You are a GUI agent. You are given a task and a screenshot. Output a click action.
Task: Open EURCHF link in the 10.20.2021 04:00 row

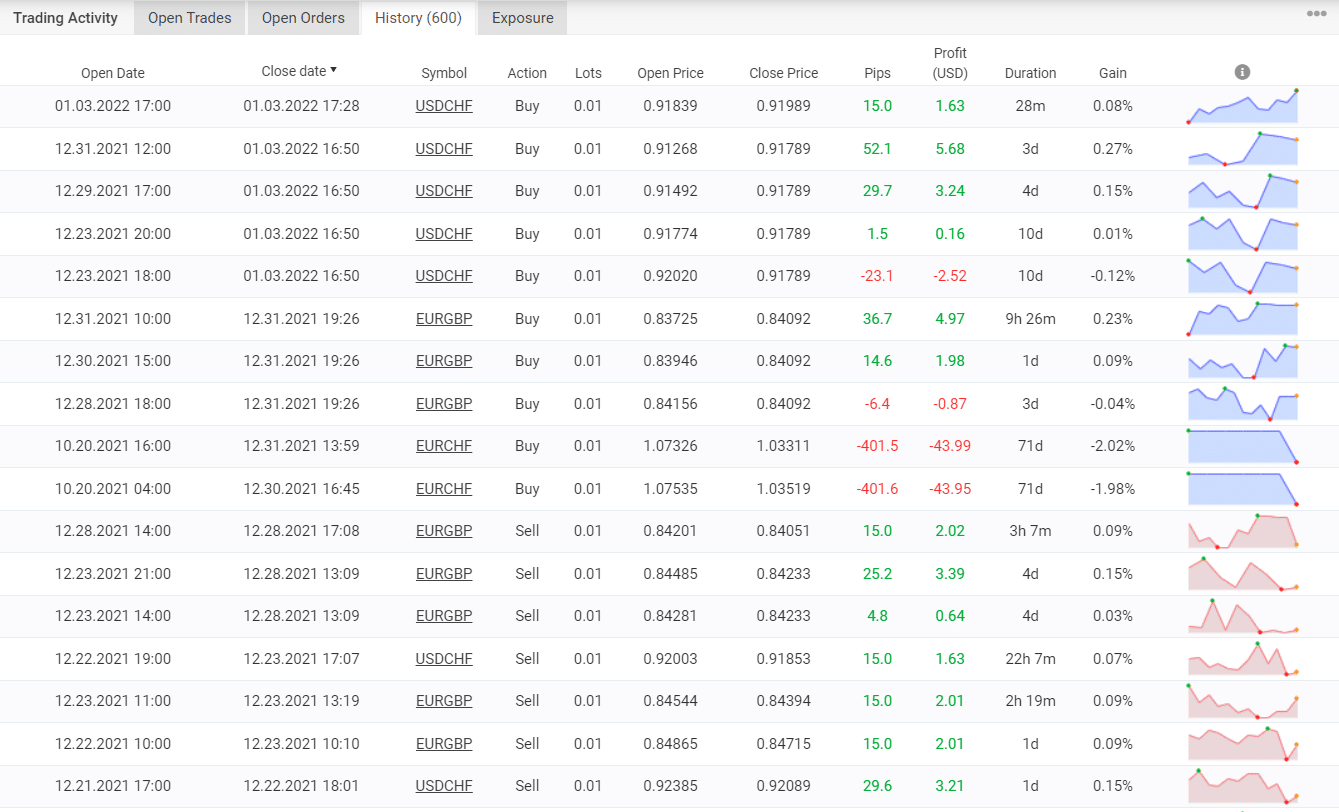coord(444,489)
